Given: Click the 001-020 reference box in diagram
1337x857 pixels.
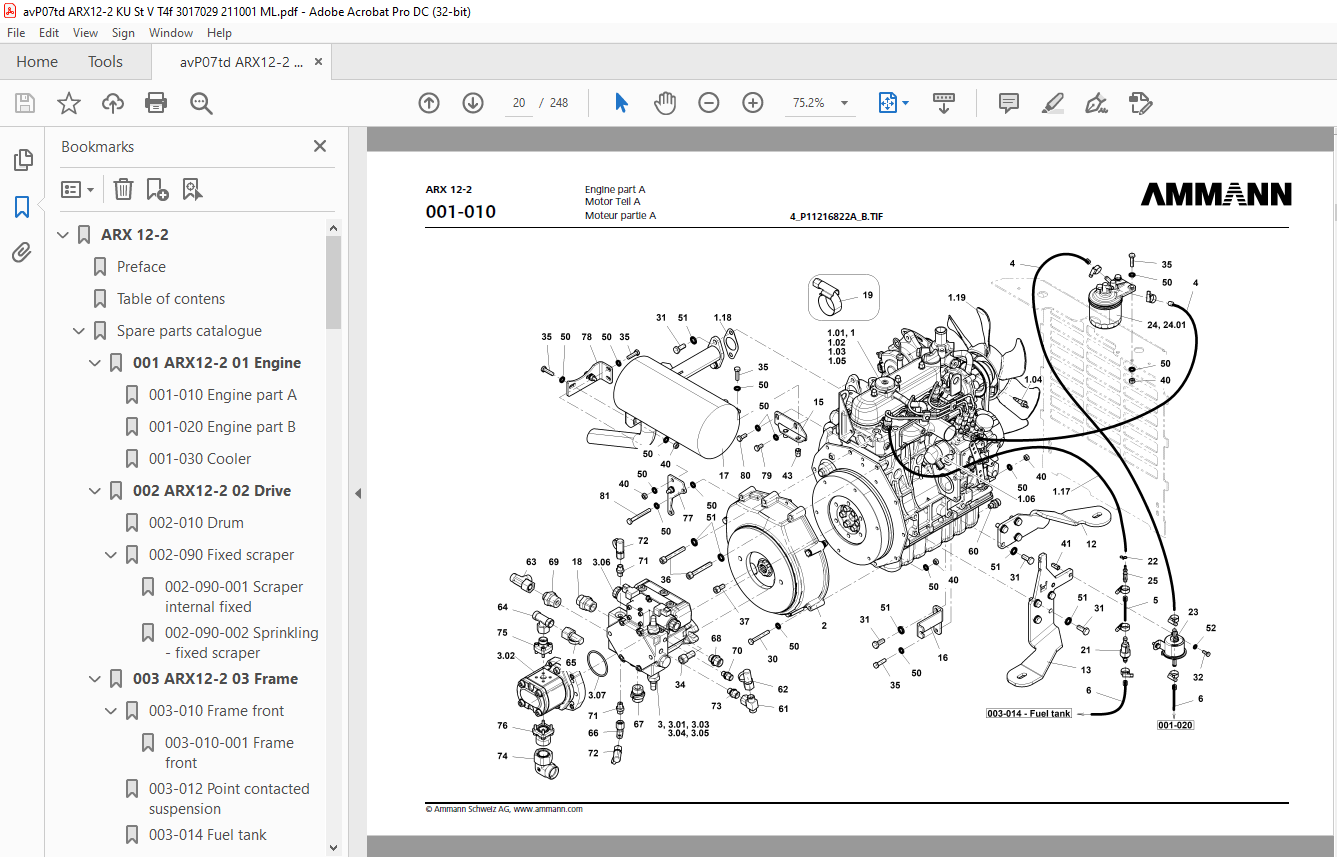Looking at the screenshot, I should click(x=1175, y=725).
